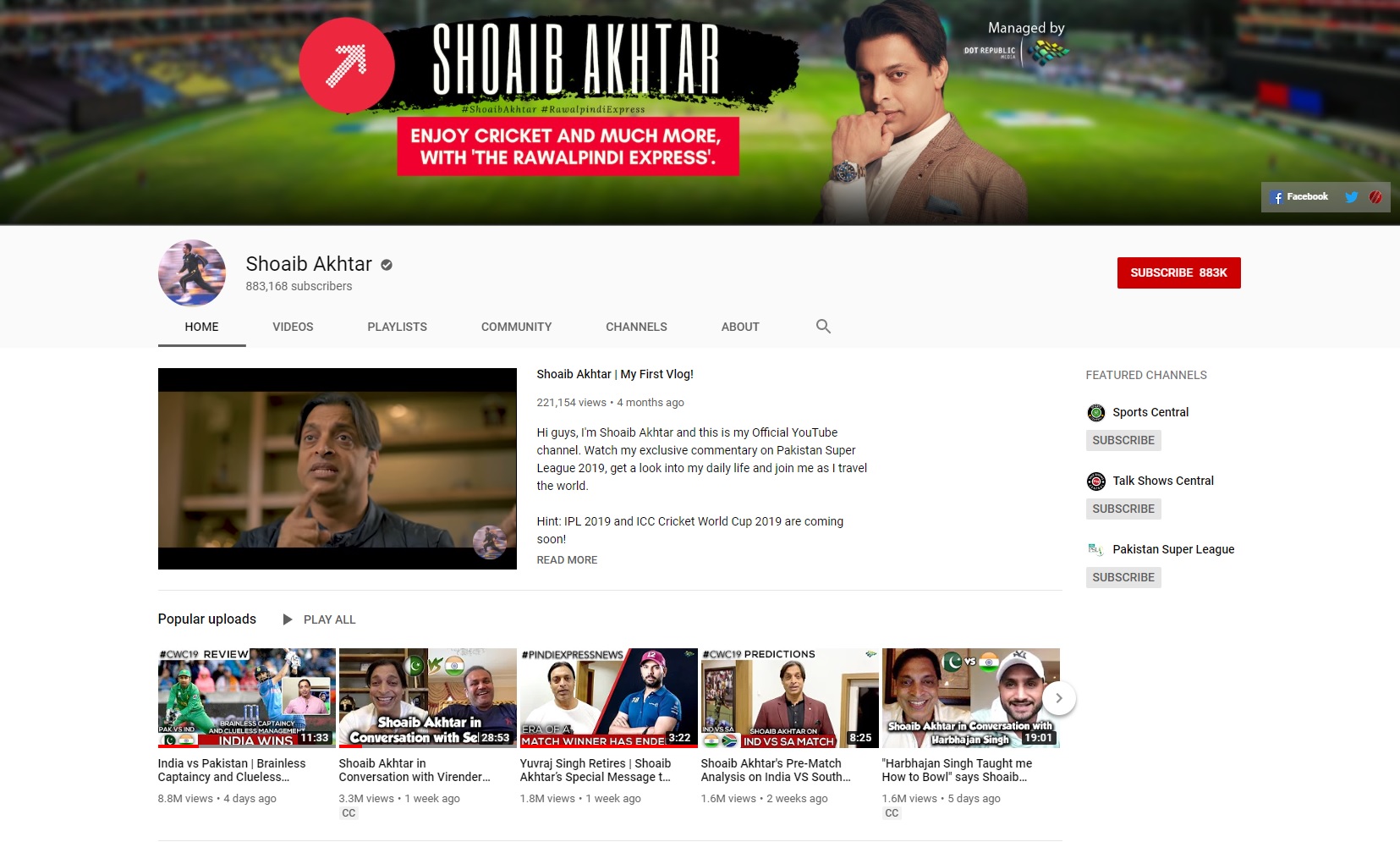Click Play All for popular uploads
The height and width of the screenshot is (842, 1400).
[x=329, y=619]
